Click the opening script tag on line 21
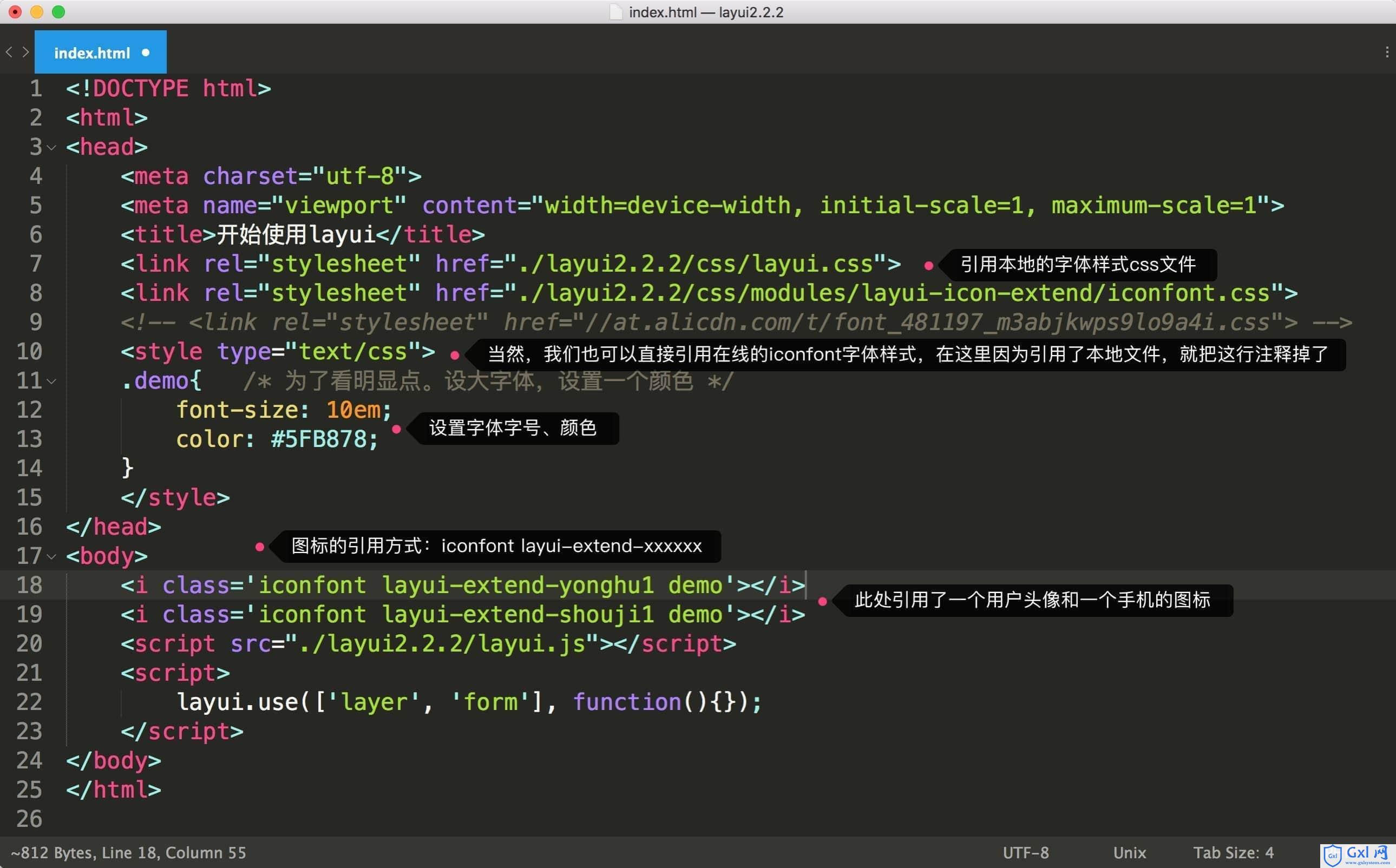Viewport: 1396px width, 868px height. tap(175, 673)
